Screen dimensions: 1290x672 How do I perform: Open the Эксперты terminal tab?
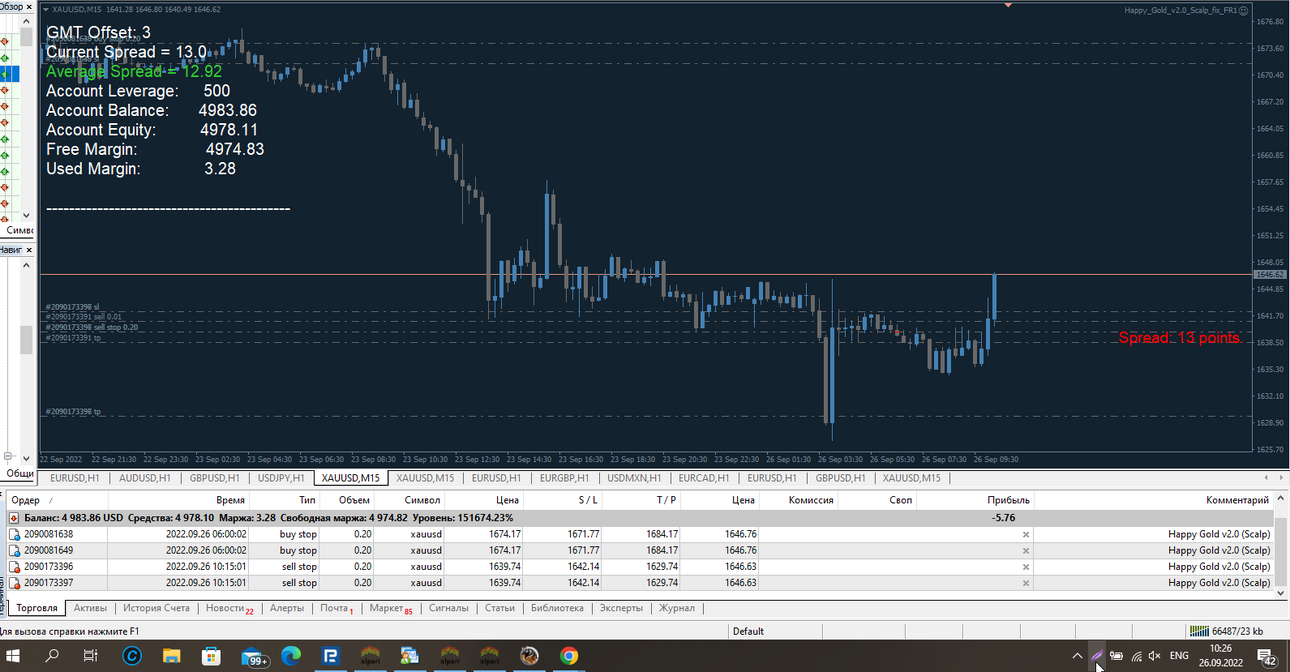621,608
